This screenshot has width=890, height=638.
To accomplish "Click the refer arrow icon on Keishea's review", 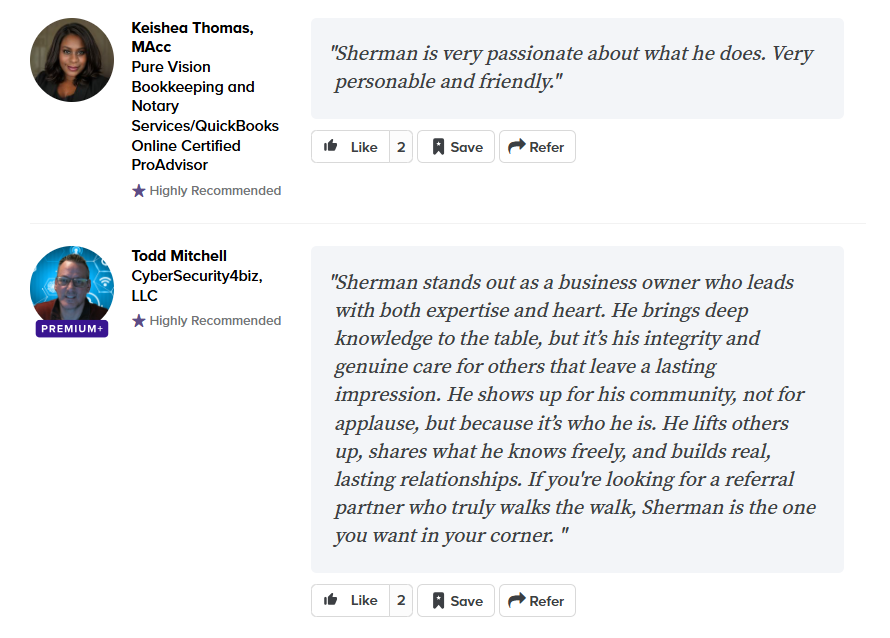I will (x=518, y=146).
